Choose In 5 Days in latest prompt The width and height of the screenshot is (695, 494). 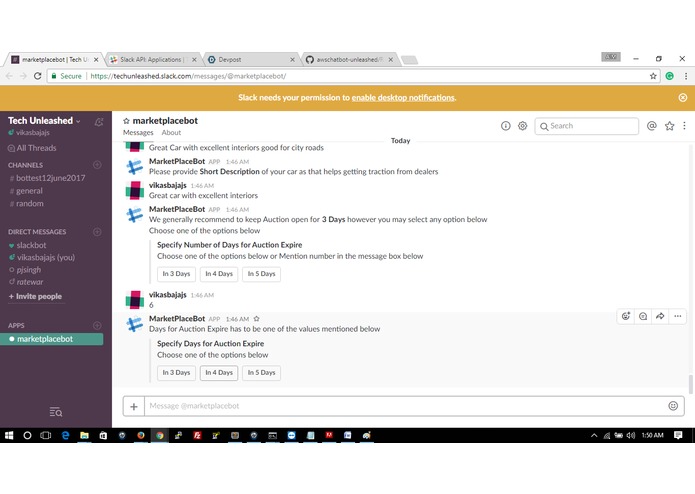[x=262, y=373]
